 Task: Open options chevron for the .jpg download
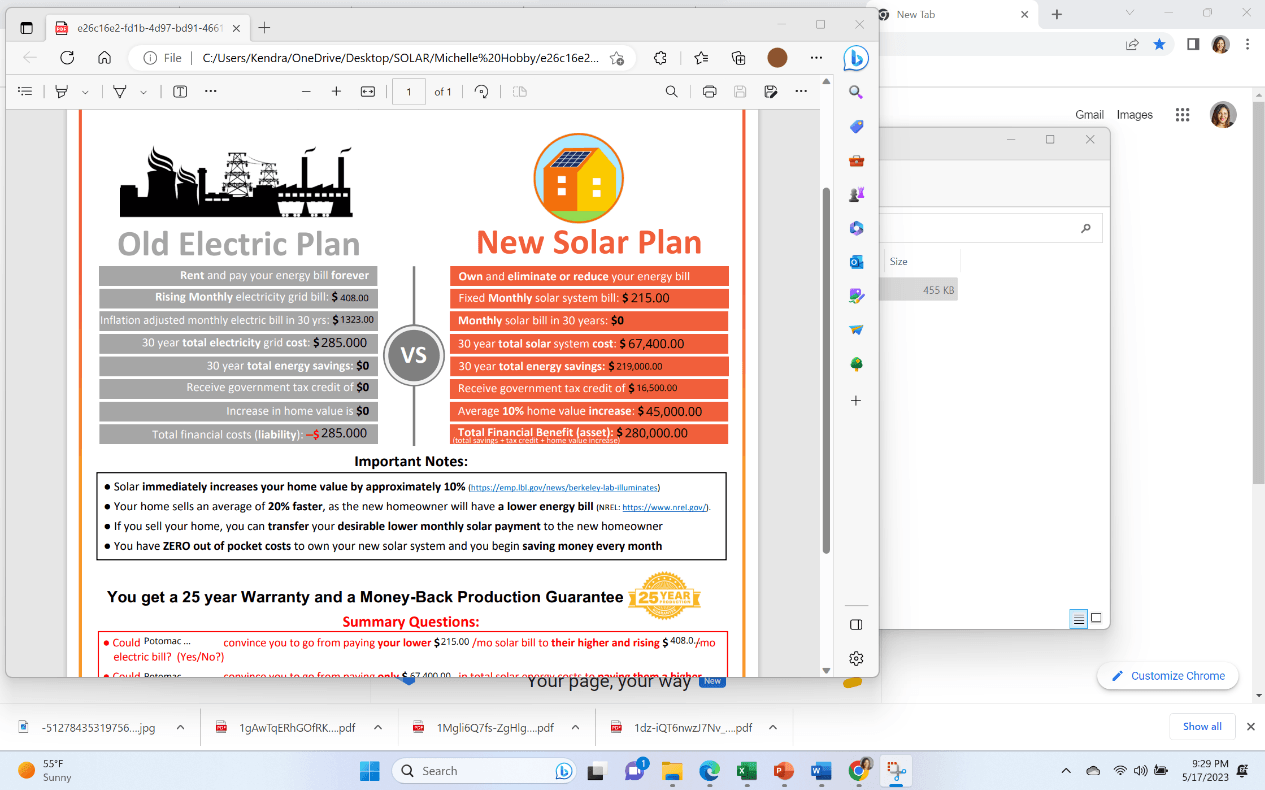click(180, 728)
